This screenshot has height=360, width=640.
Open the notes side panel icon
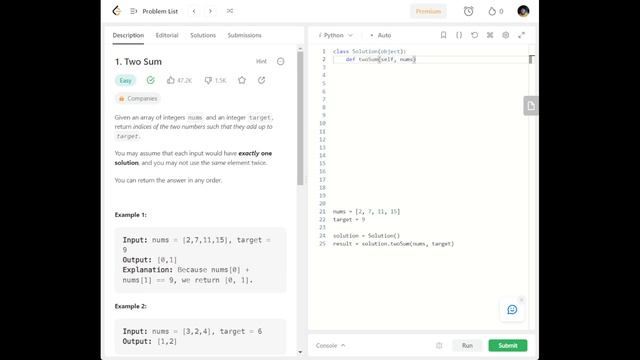[531, 106]
